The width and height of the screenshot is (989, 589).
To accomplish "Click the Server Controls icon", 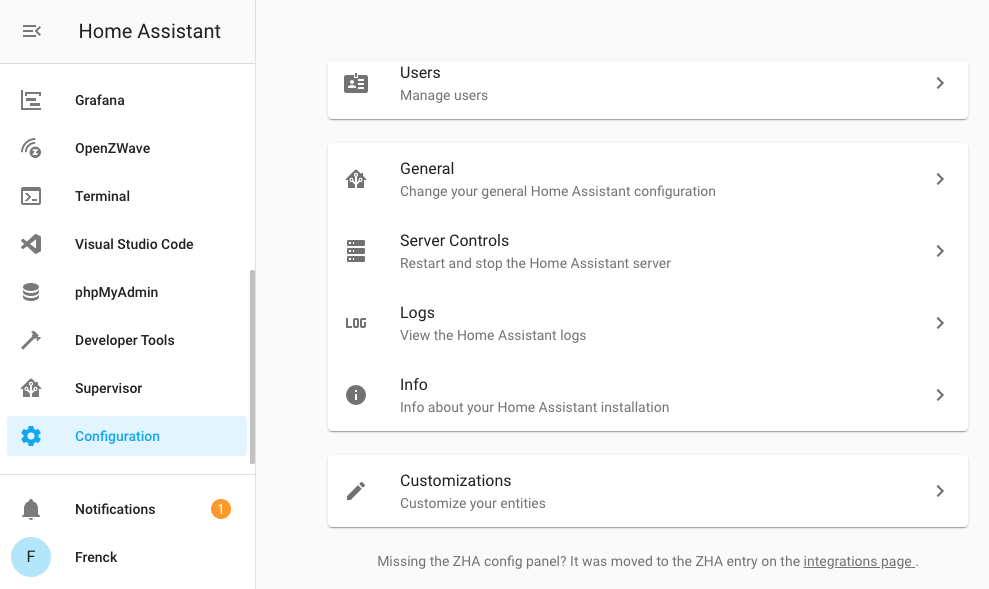I will point(356,251).
